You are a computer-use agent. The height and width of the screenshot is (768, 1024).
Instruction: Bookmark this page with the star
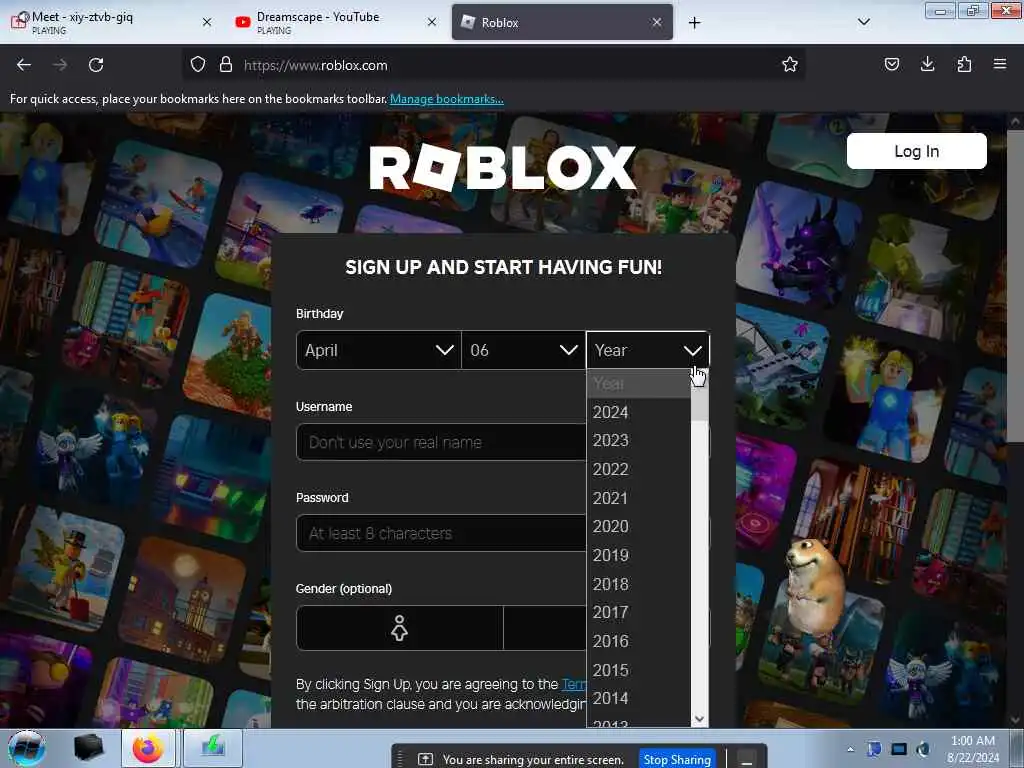pyautogui.click(x=790, y=65)
